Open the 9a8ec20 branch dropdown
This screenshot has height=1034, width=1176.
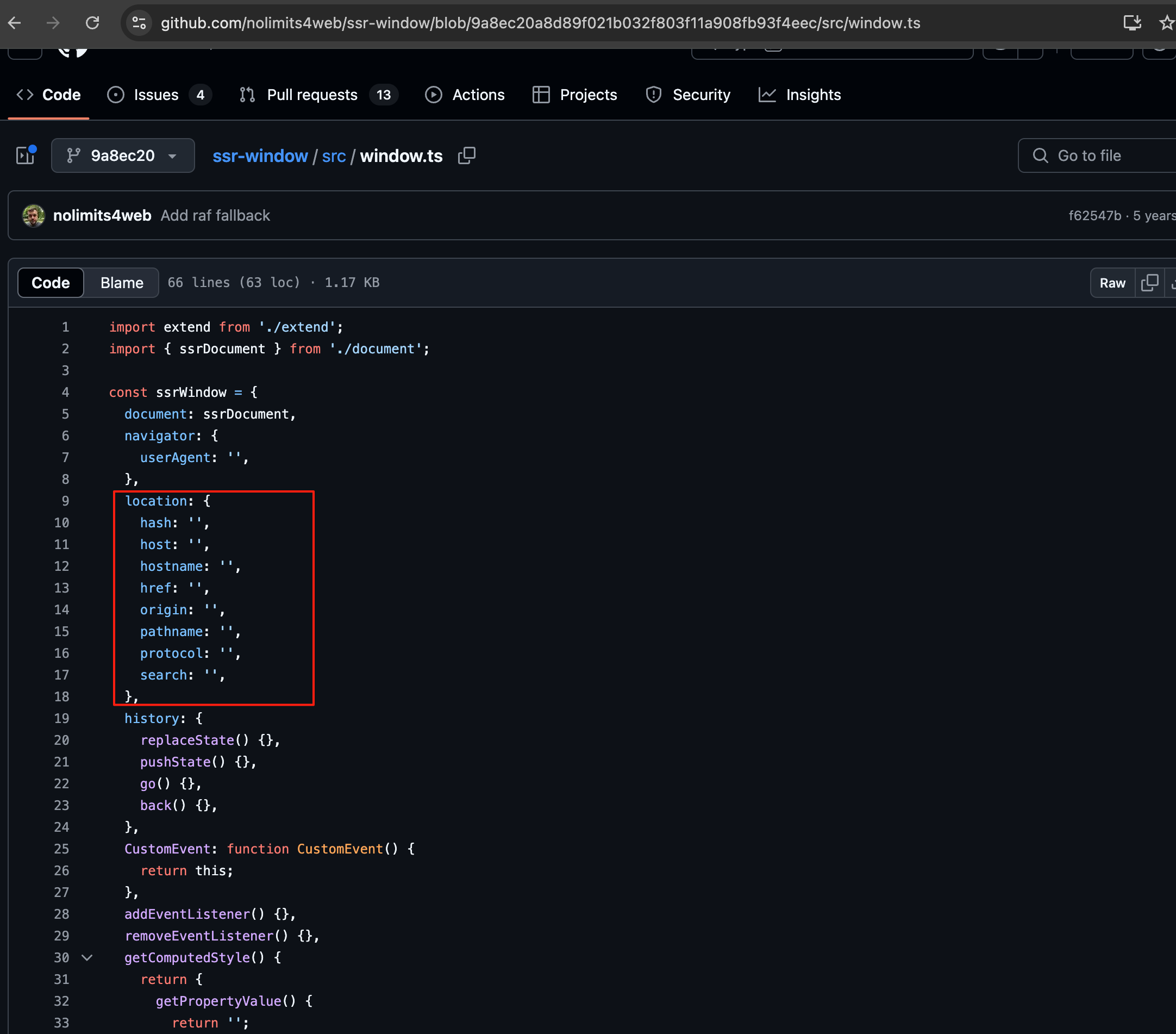[123, 155]
